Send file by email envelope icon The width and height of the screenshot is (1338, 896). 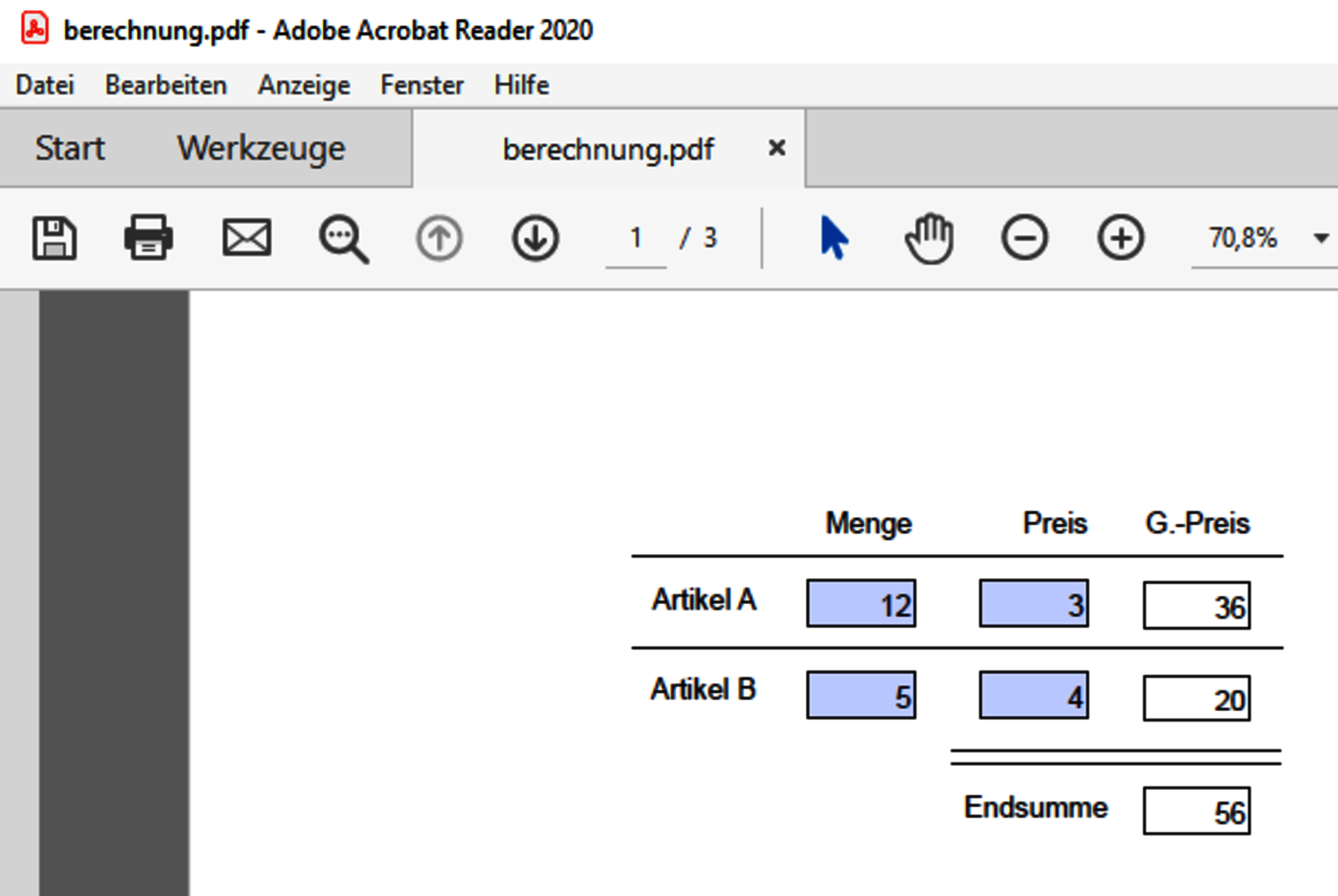(x=247, y=239)
